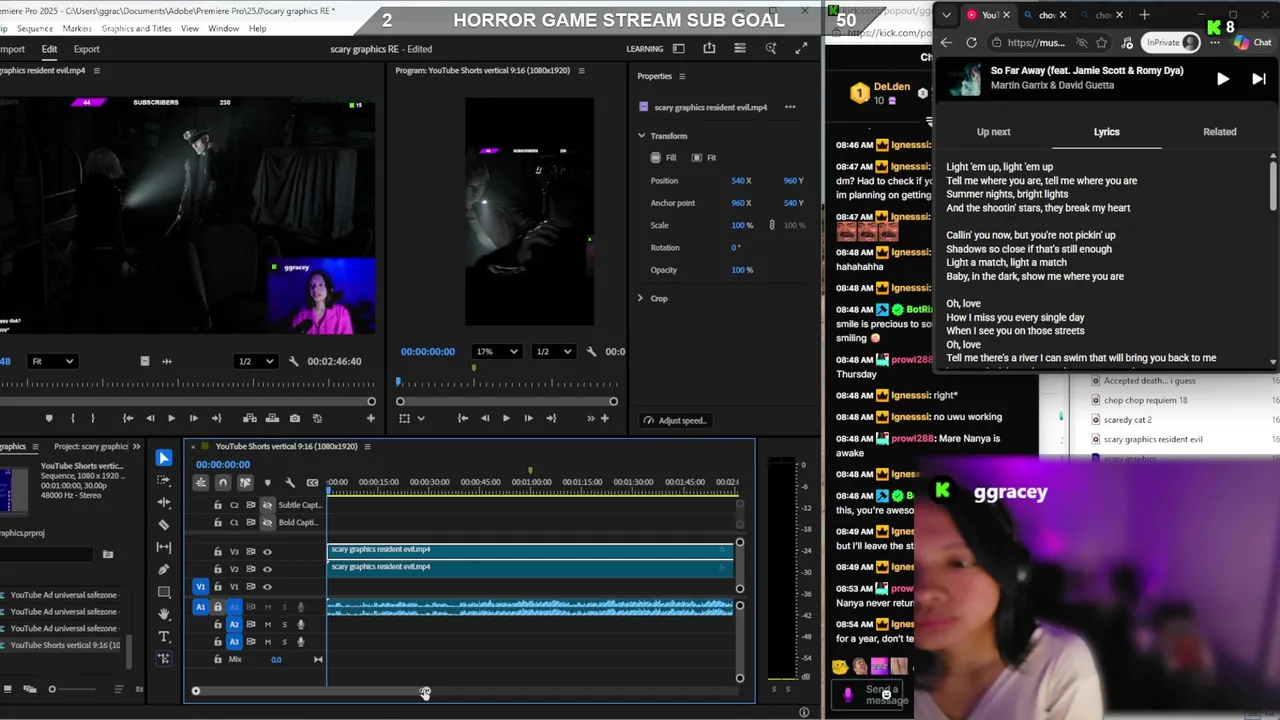Open Program monitor zoom dropdown '17%'
1280x720 pixels.
coord(497,351)
